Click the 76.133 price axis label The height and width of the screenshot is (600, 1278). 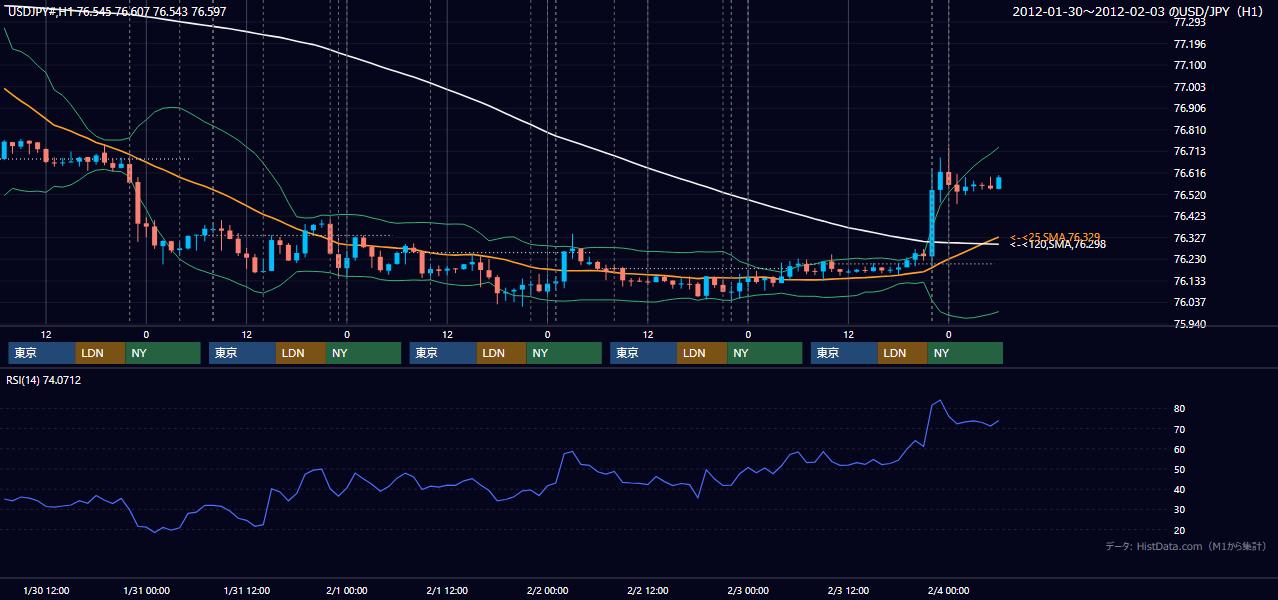click(x=1189, y=281)
